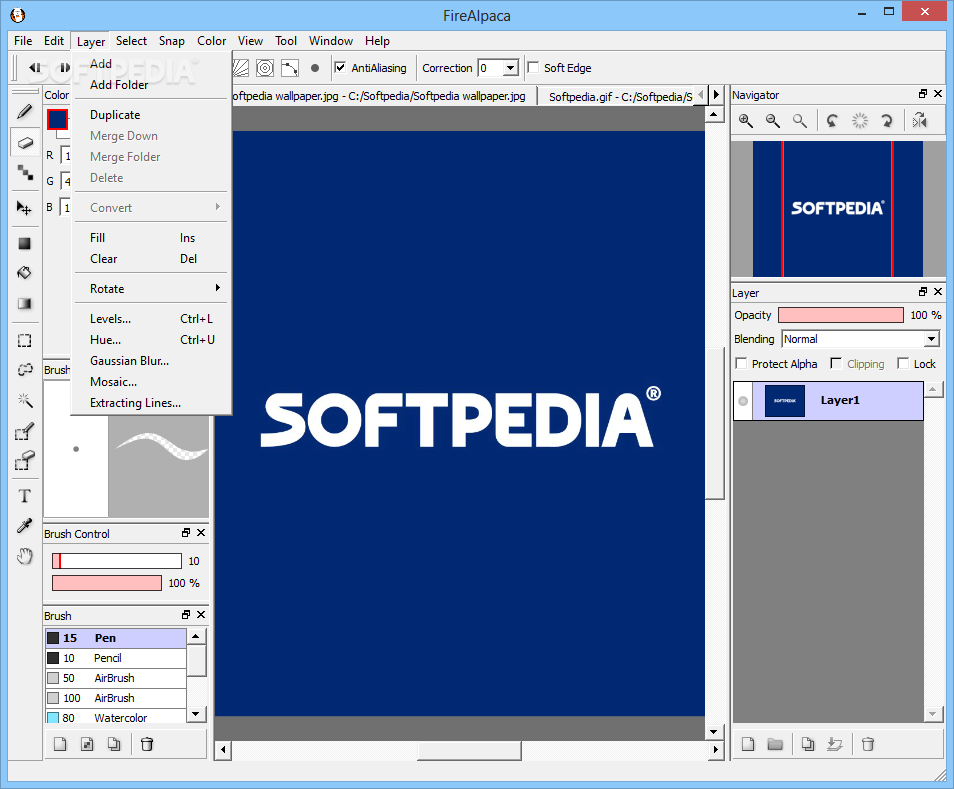
Task: Select the Gradient tool
Action: pos(24,303)
